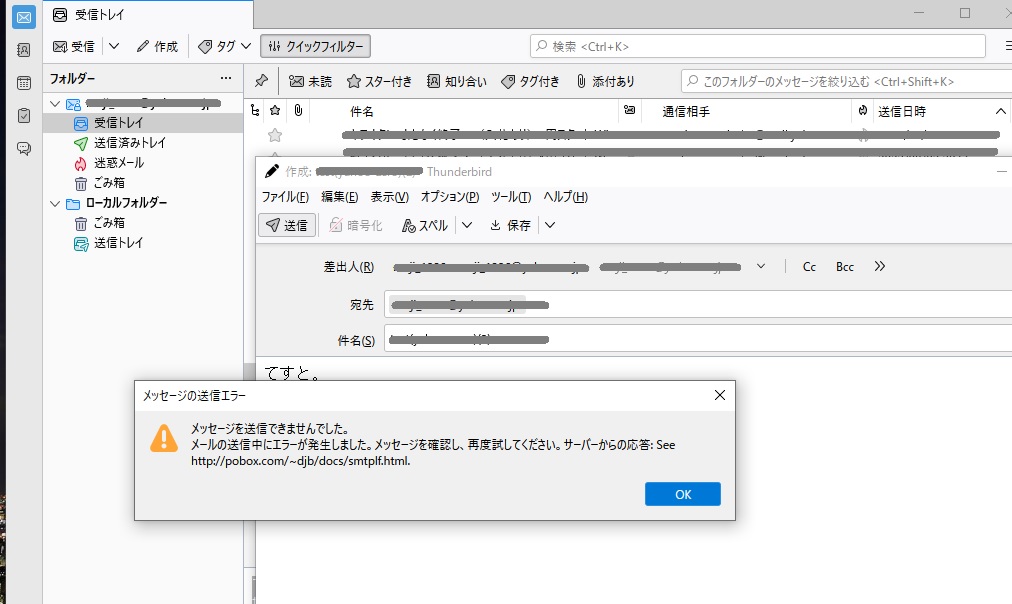Click the pin icon in quick filter bar

[x=261, y=81]
